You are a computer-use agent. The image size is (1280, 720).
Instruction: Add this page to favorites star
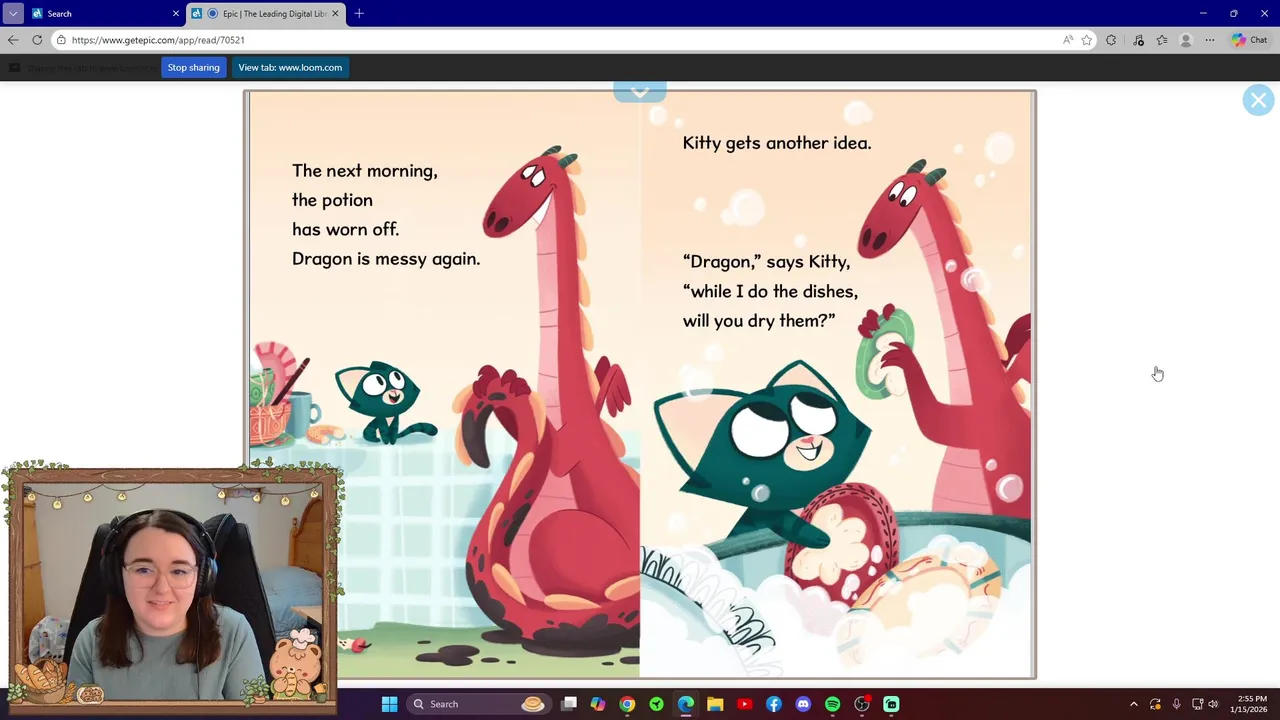1087,40
